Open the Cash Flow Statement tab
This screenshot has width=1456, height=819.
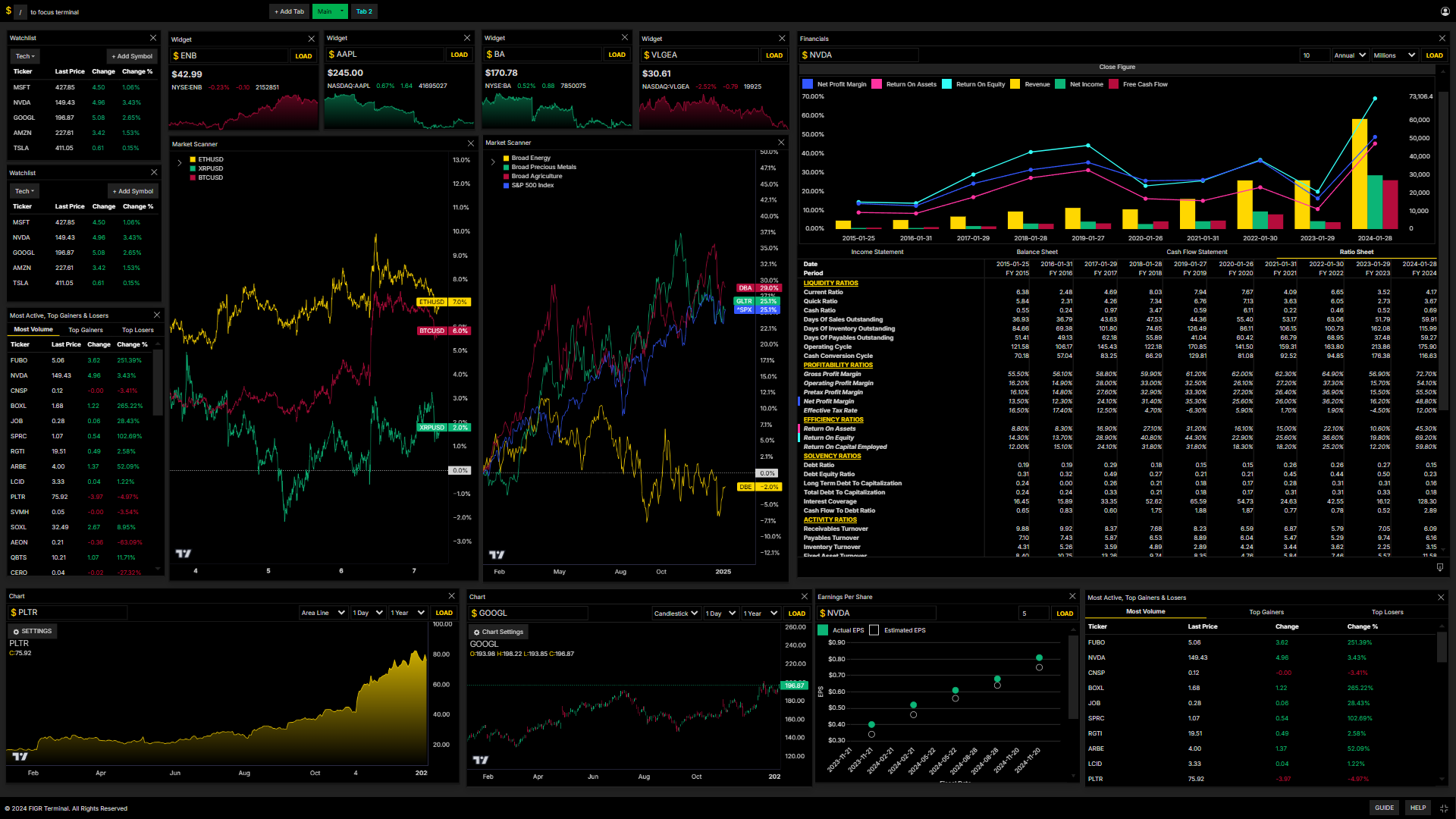tap(1197, 252)
